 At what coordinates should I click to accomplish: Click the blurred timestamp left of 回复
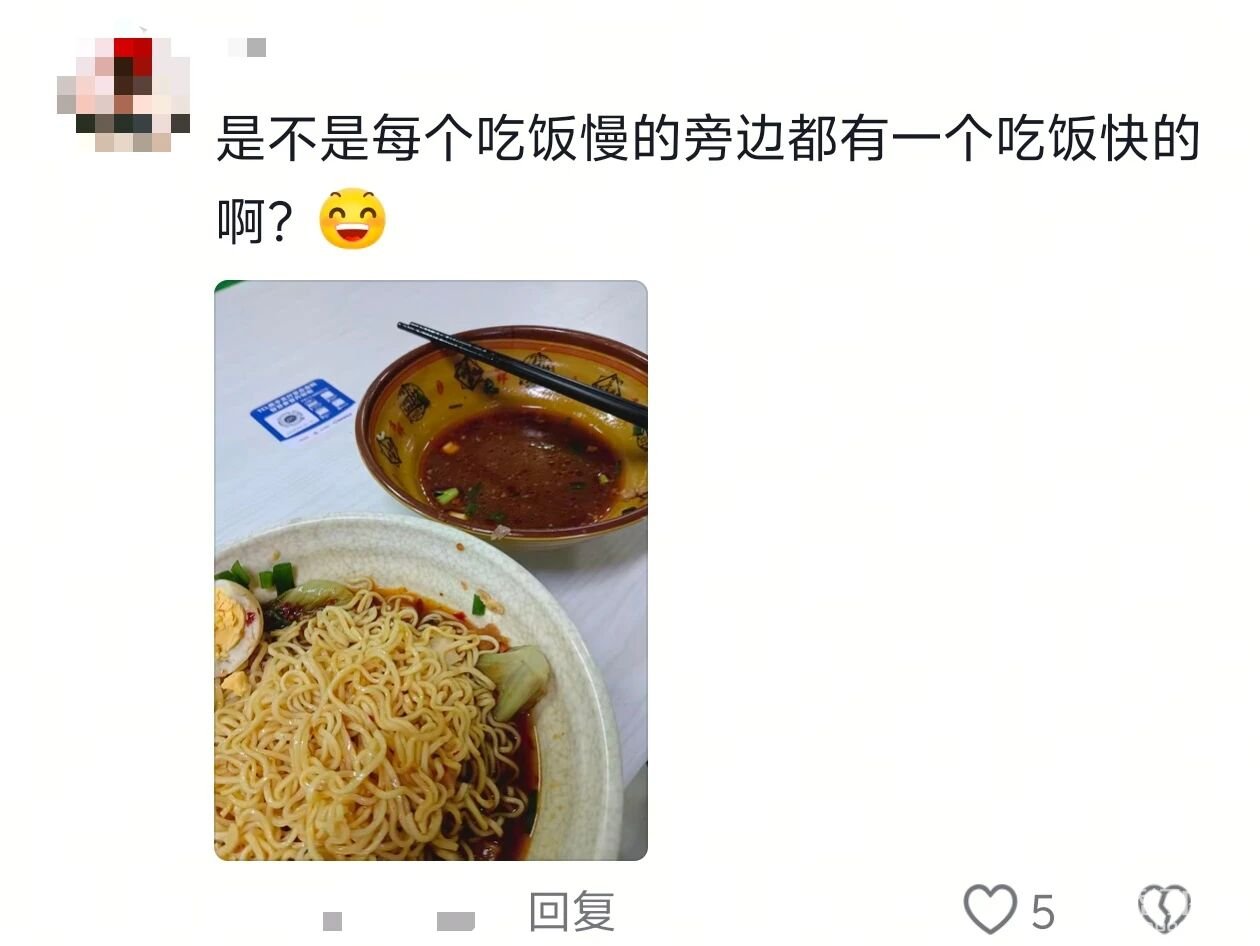click(x=333, y=920)
